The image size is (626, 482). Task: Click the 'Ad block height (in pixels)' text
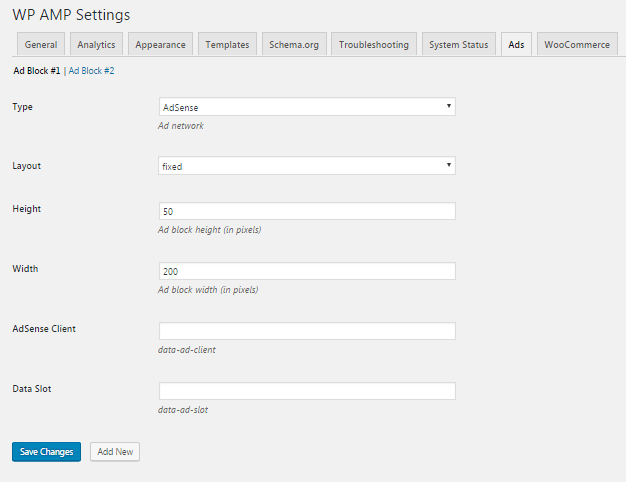210,230
